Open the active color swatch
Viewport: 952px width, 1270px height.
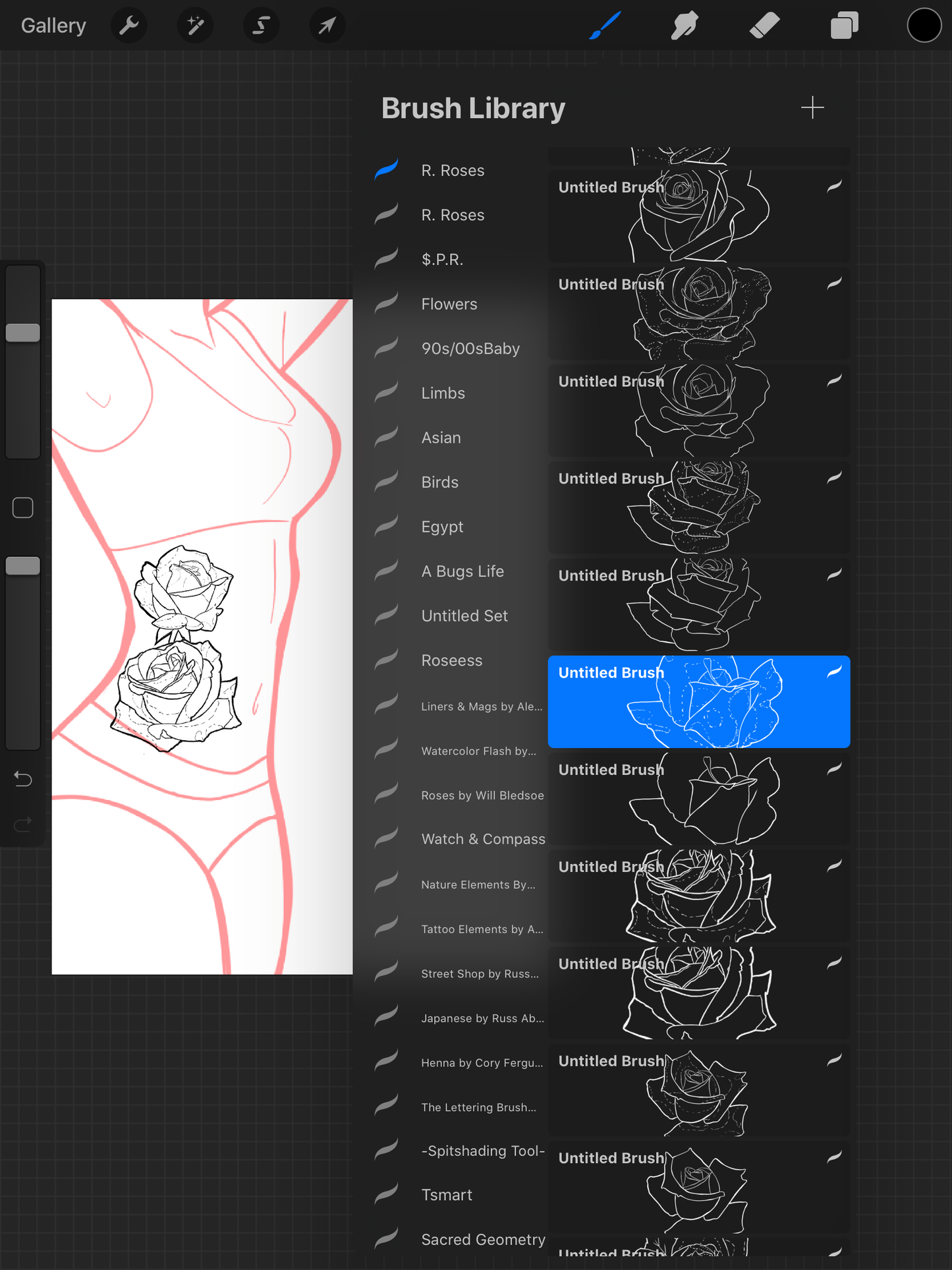[924, 26]
